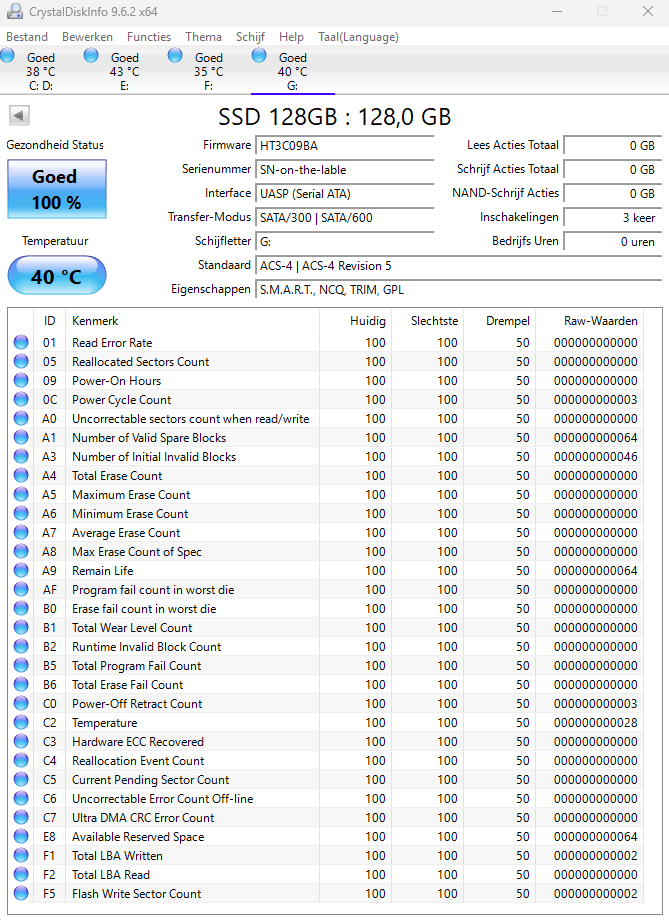Click the status orb for Number of Valid Spare Blocks

[x=21, y=437]
